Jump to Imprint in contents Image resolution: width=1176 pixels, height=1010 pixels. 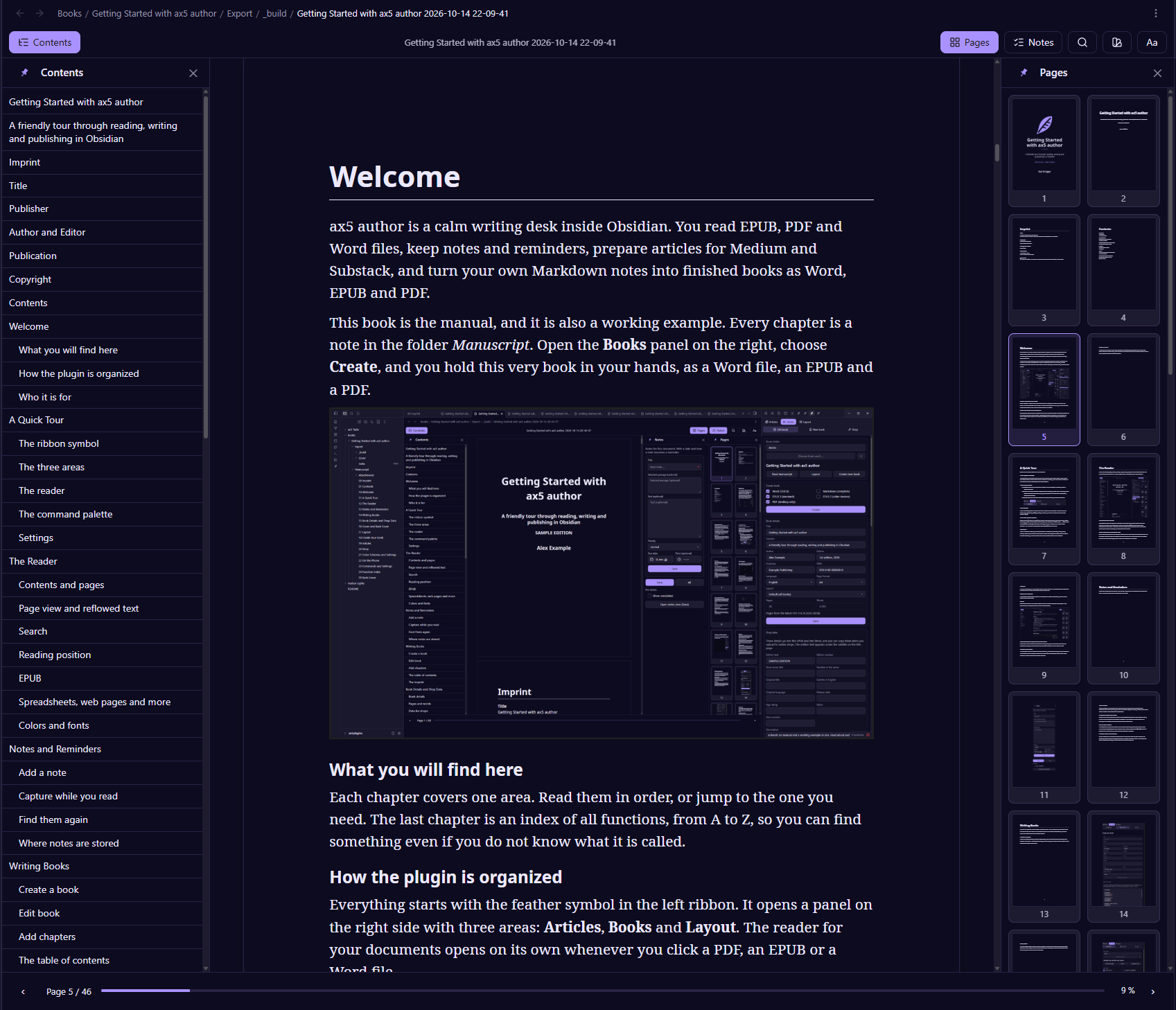click(103, 162)
